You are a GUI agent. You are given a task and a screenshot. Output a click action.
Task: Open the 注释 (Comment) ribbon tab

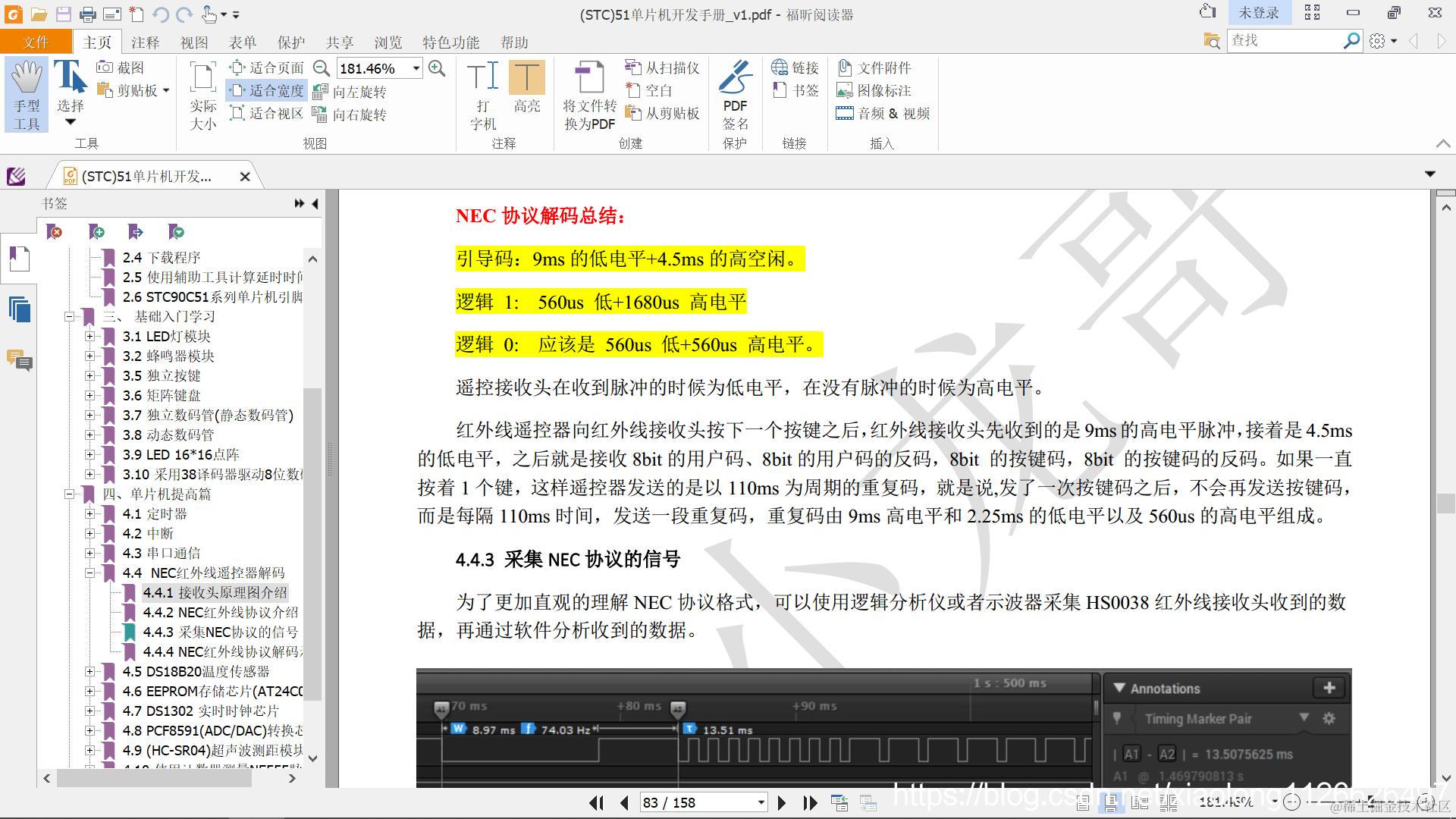145,42
